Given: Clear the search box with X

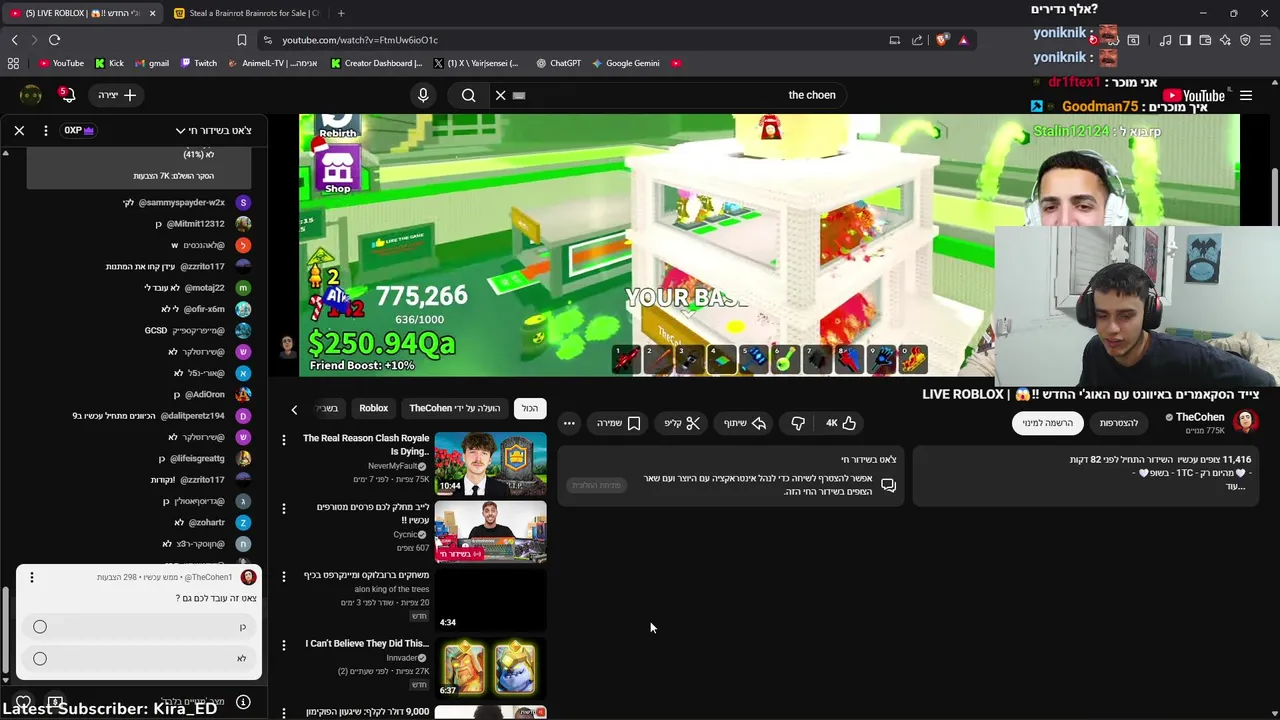Looking at the screenshot, I should 500,95.
